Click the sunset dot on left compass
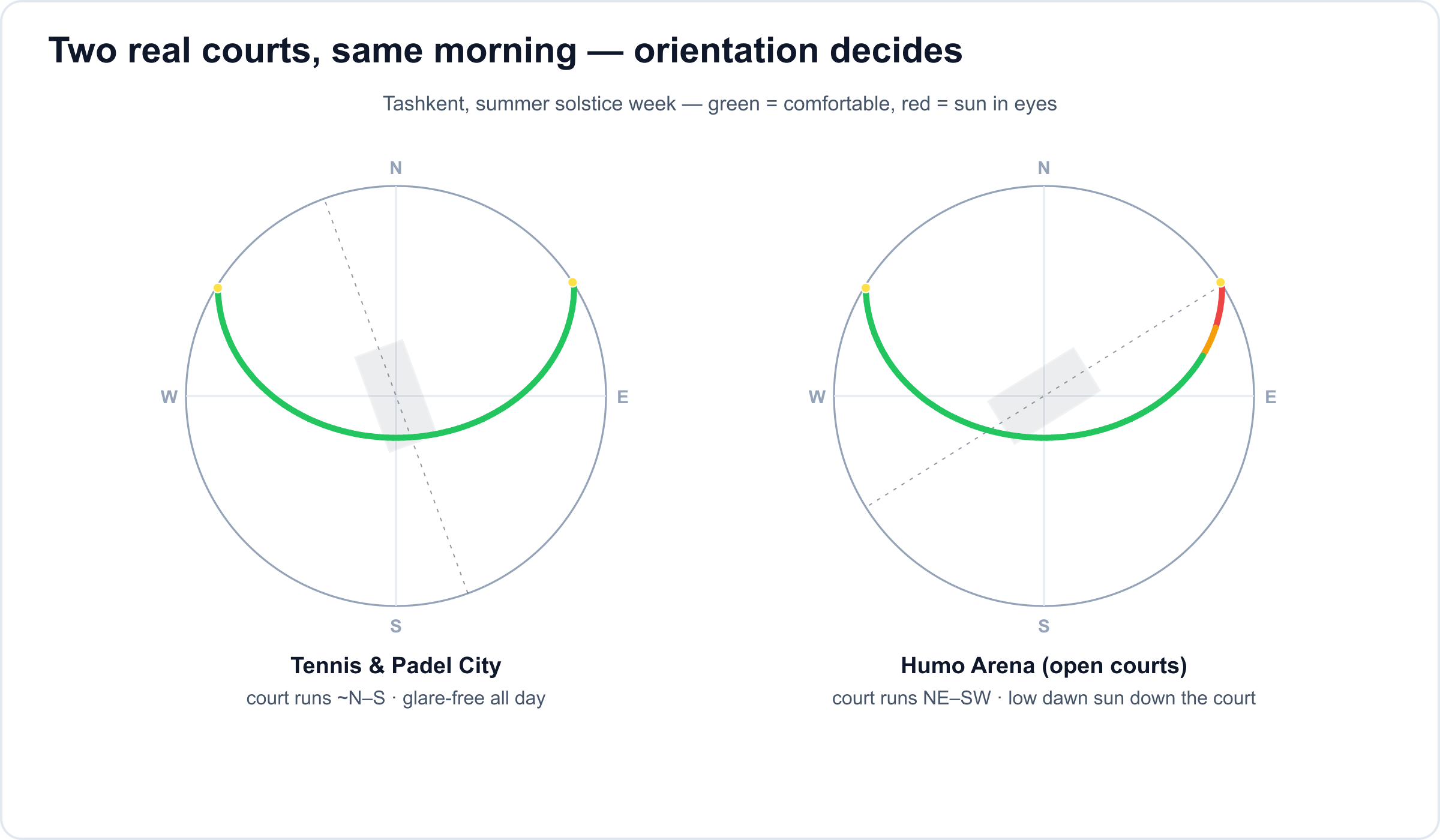 (218, 288)
